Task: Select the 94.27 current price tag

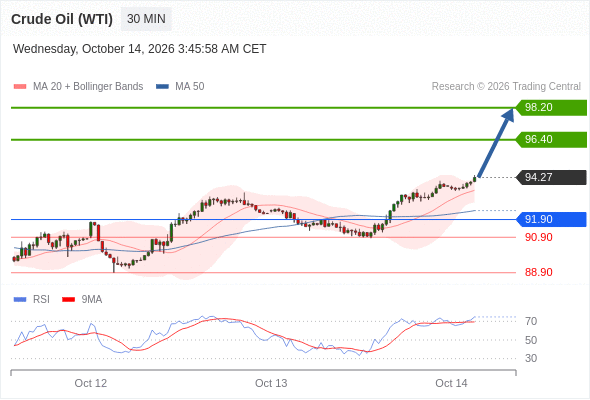Action: (x=551, y=177)
